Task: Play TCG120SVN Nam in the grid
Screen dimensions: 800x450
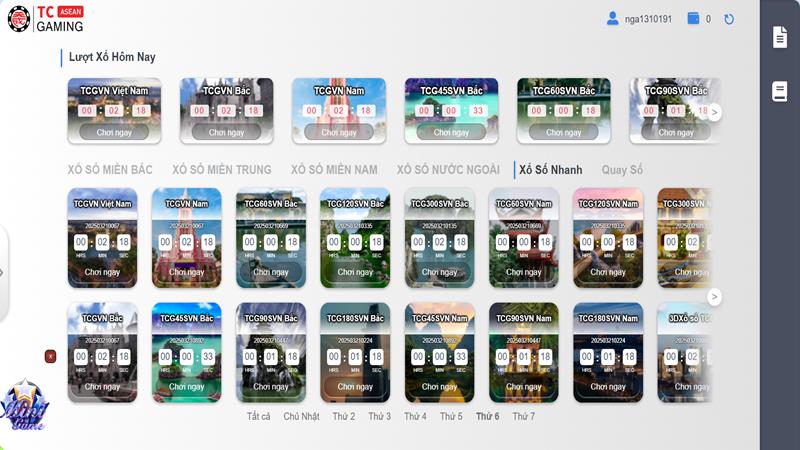Action: (x=608, y=272)
